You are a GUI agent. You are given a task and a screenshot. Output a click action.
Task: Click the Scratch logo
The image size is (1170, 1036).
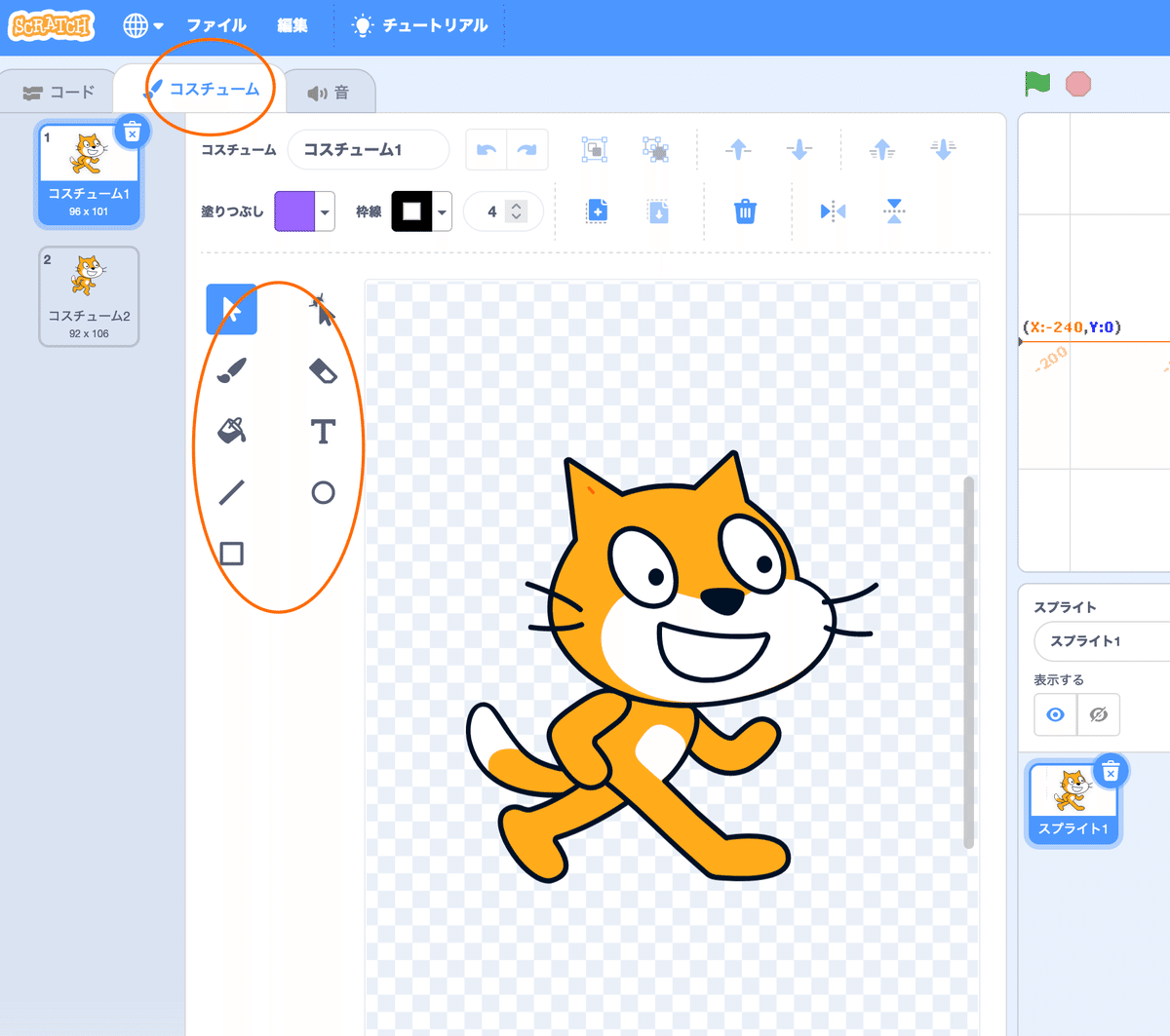pos(53,25)
